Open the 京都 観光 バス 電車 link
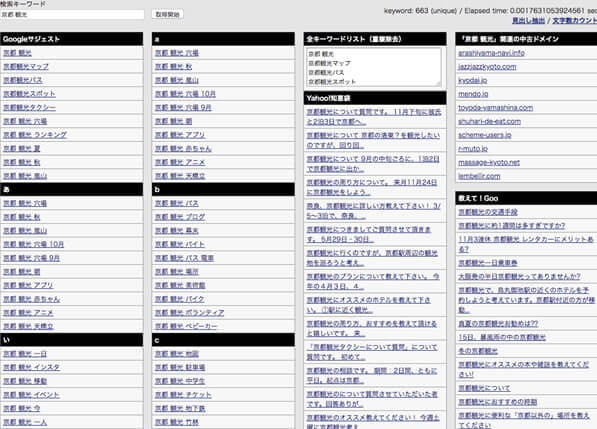The width and height of the screenshot is (597, 429). [184, 258]
